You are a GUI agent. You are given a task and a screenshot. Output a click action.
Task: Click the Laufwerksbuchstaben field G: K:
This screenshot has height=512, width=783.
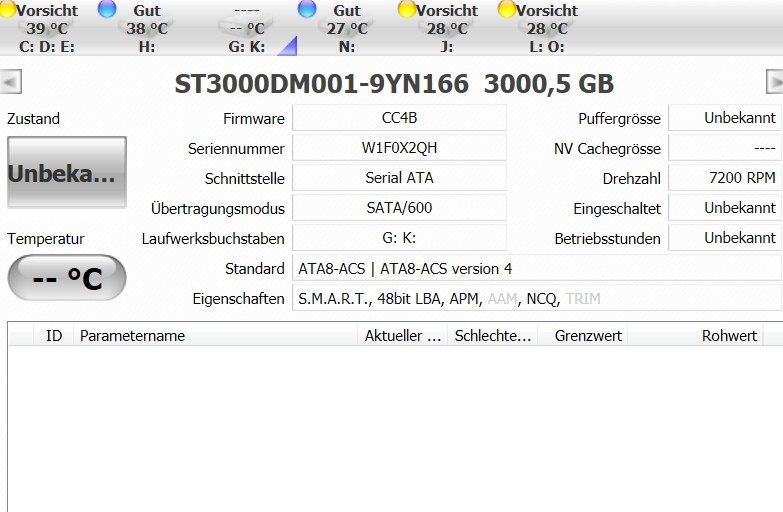click(399, 238)
